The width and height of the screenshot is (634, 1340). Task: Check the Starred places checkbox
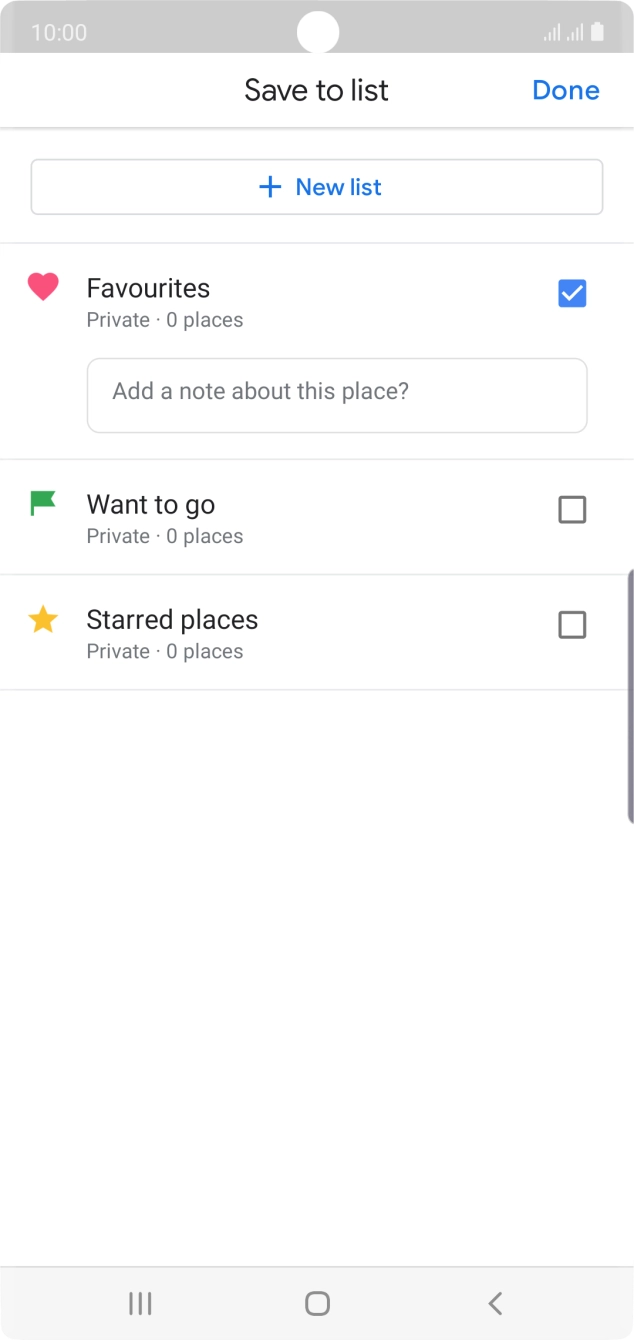click(572, 625)
